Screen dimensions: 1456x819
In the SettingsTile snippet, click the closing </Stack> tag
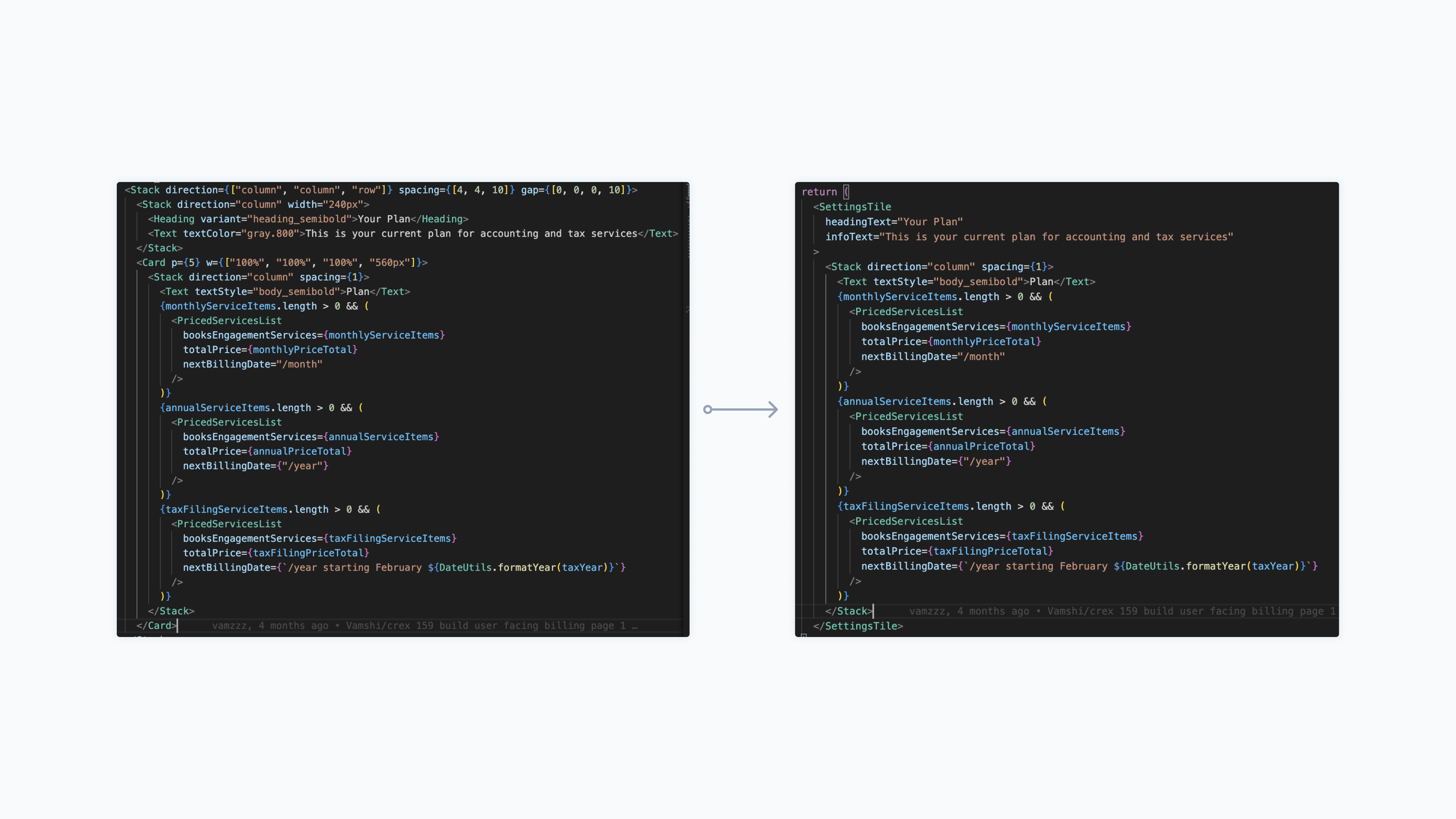(849, 611)
